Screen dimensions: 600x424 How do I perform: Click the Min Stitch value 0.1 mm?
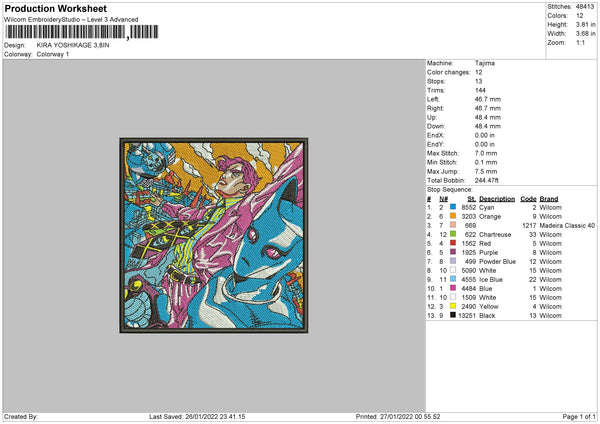pos(486,162)
